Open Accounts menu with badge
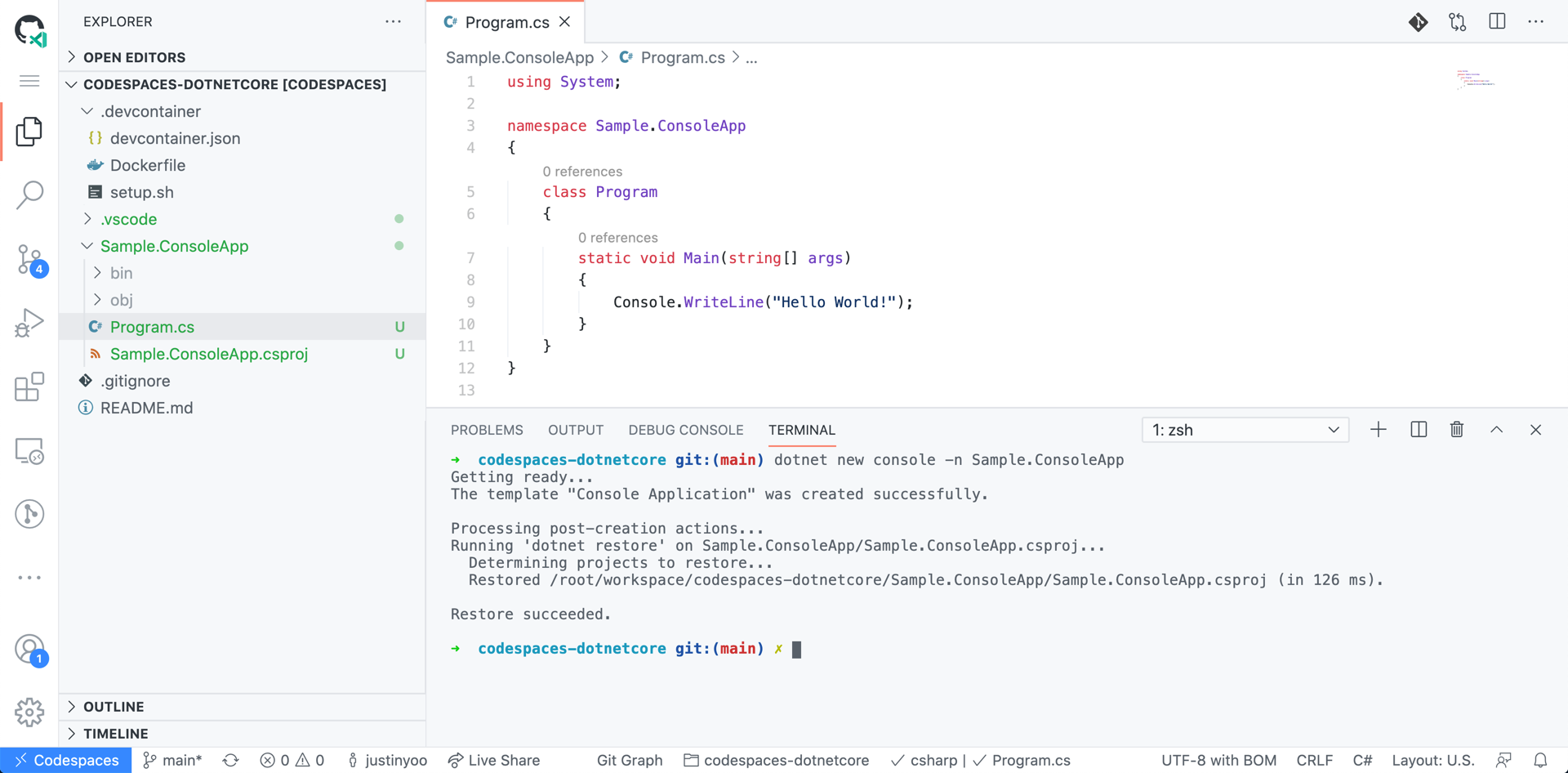Screen dimensions: 1568x773 30,650
